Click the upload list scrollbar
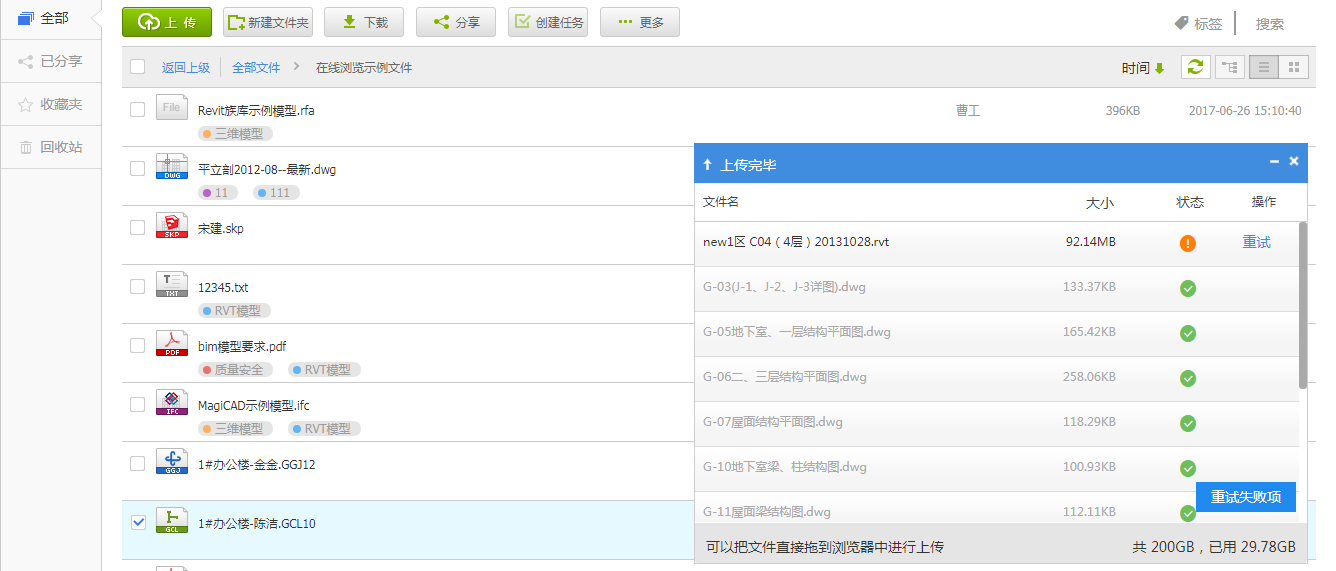 click(1302, 305)
